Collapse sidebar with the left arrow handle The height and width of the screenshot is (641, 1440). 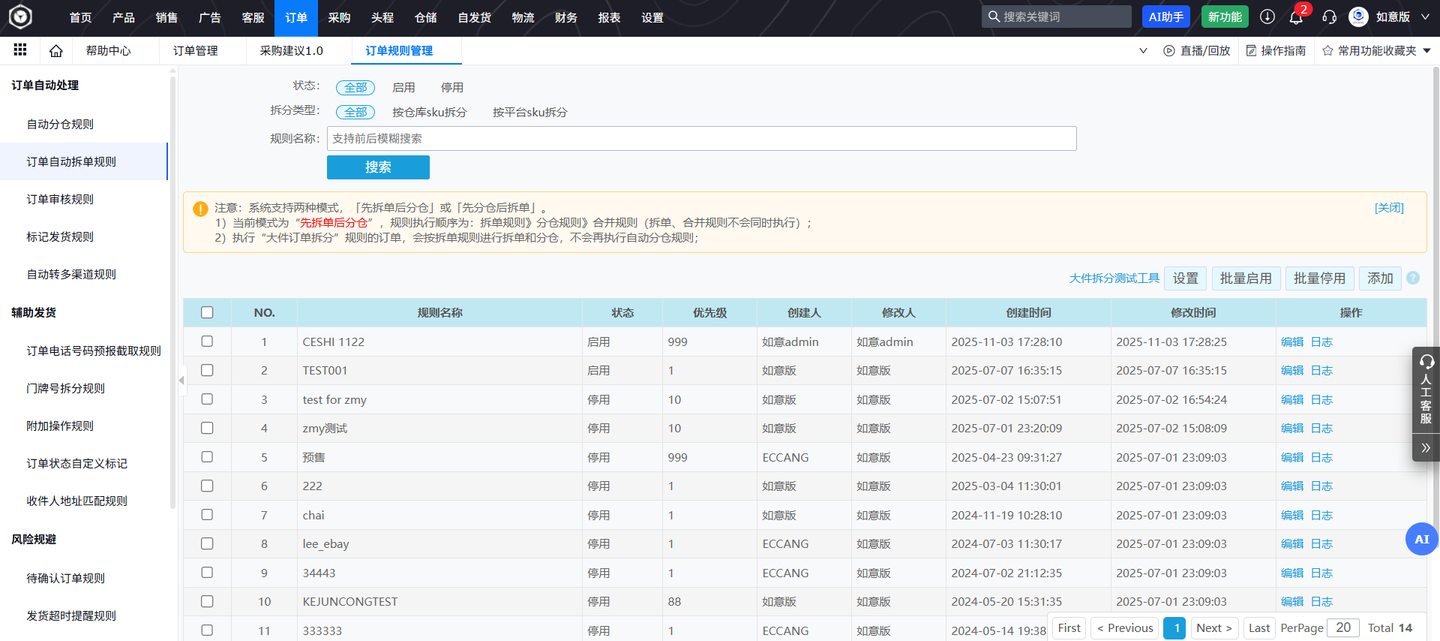coord(181,380)
